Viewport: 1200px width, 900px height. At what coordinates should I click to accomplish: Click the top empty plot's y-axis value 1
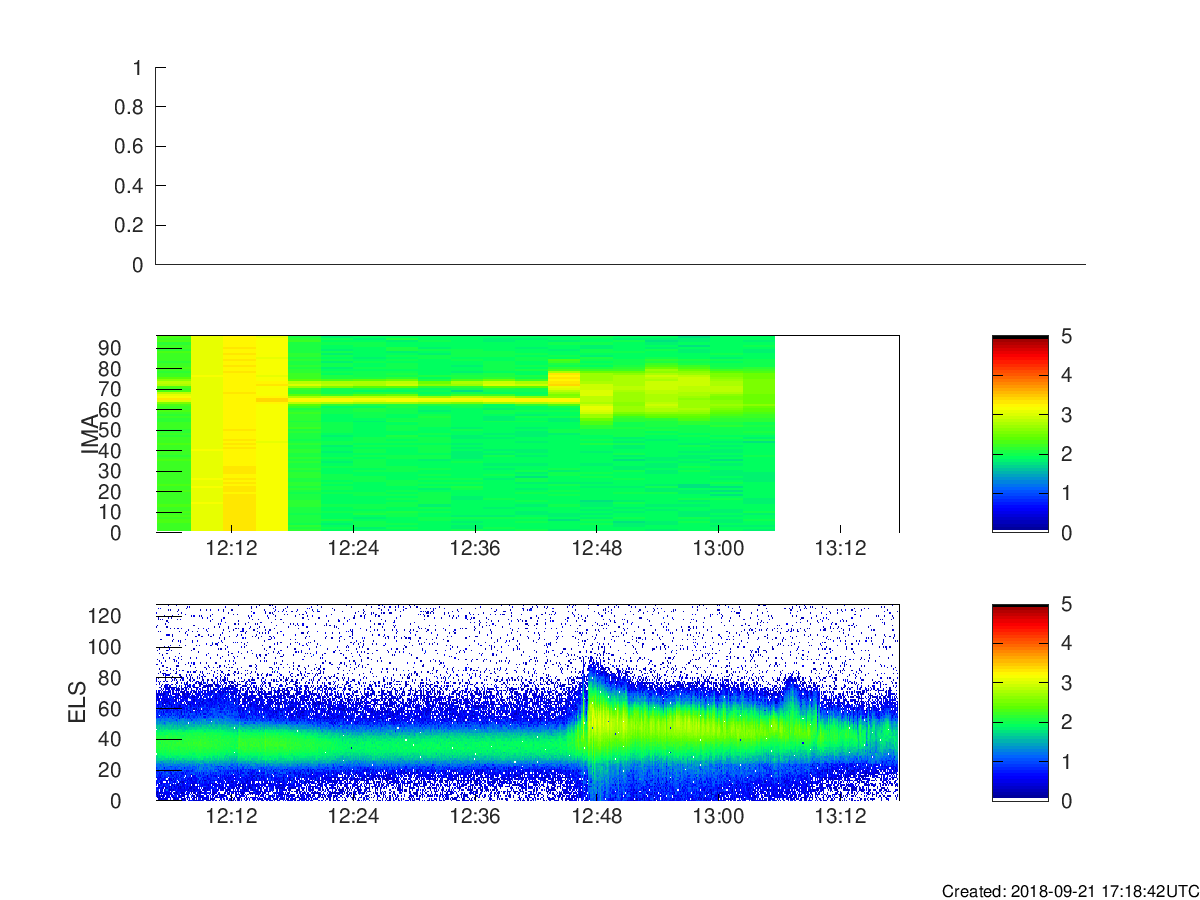137,68
